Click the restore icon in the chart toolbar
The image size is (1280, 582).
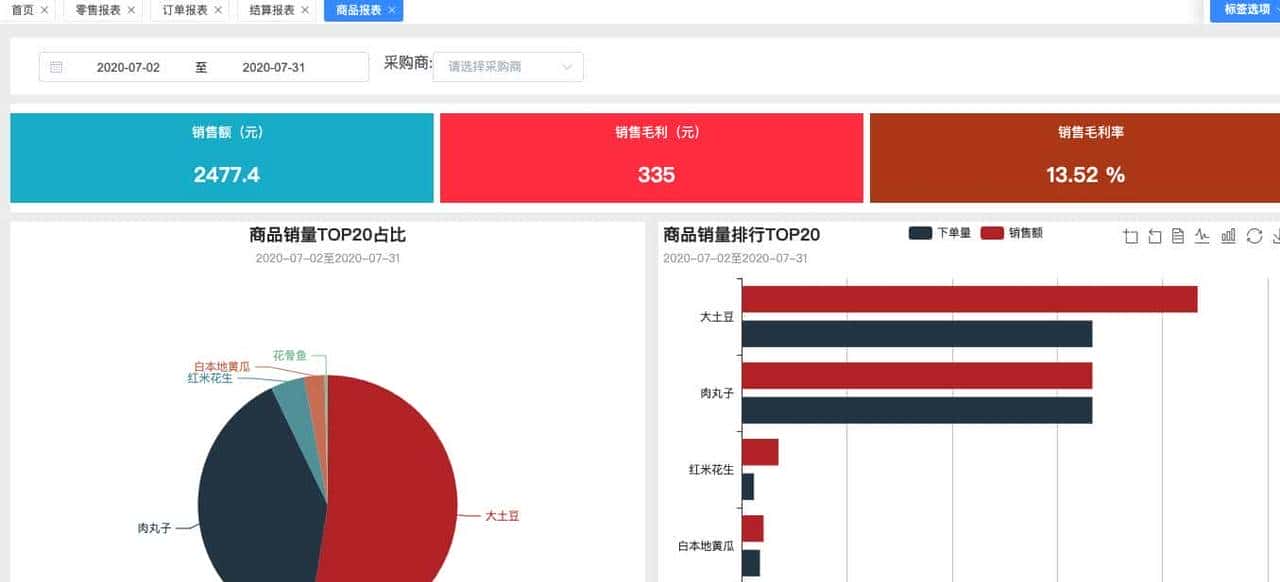(1154, 237)
